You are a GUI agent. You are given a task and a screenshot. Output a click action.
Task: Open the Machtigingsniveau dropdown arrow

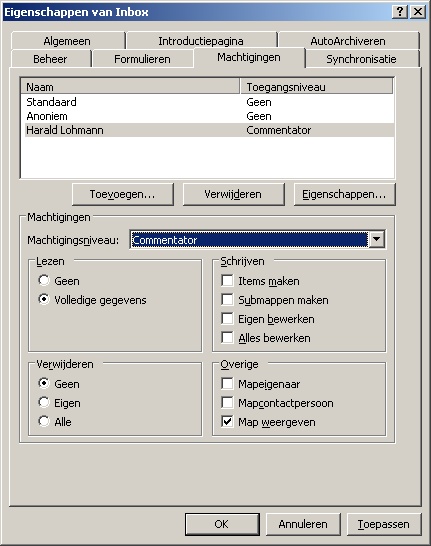click(x=377, y=239)
